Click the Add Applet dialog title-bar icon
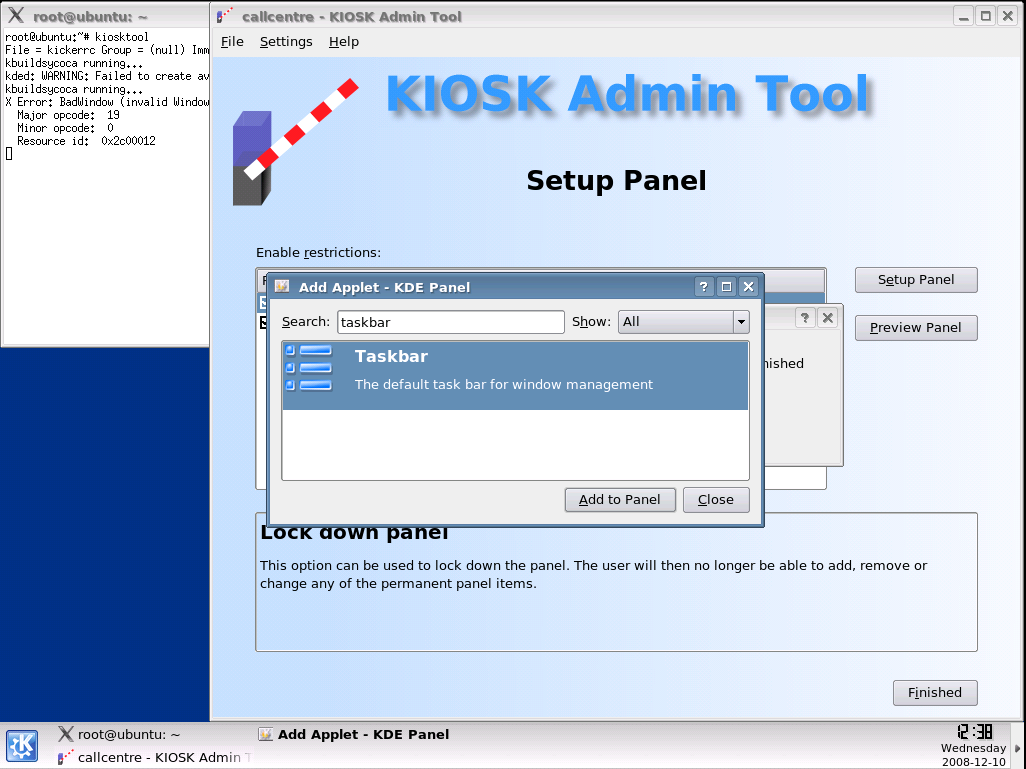Viewport: 1026px width, 769px height. [x=282, y=287]
